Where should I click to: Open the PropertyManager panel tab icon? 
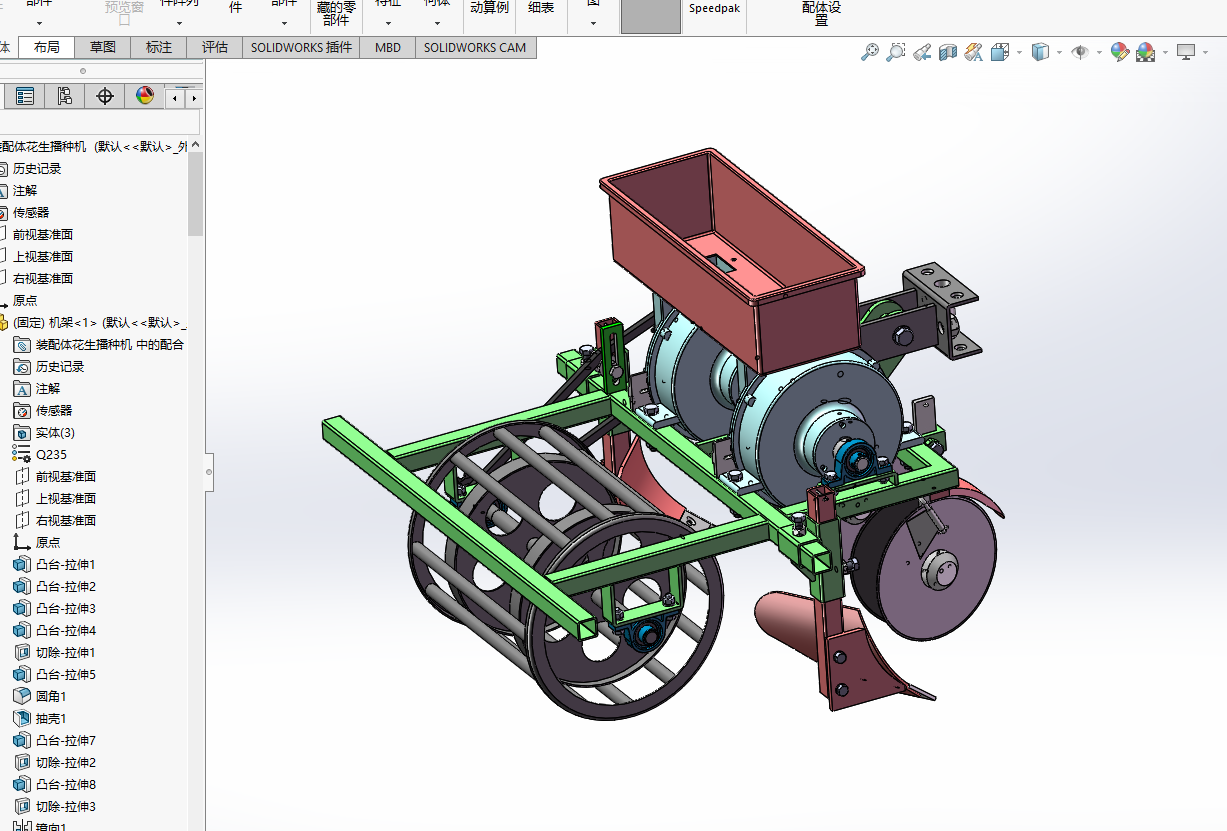click(x=25, y=96)
